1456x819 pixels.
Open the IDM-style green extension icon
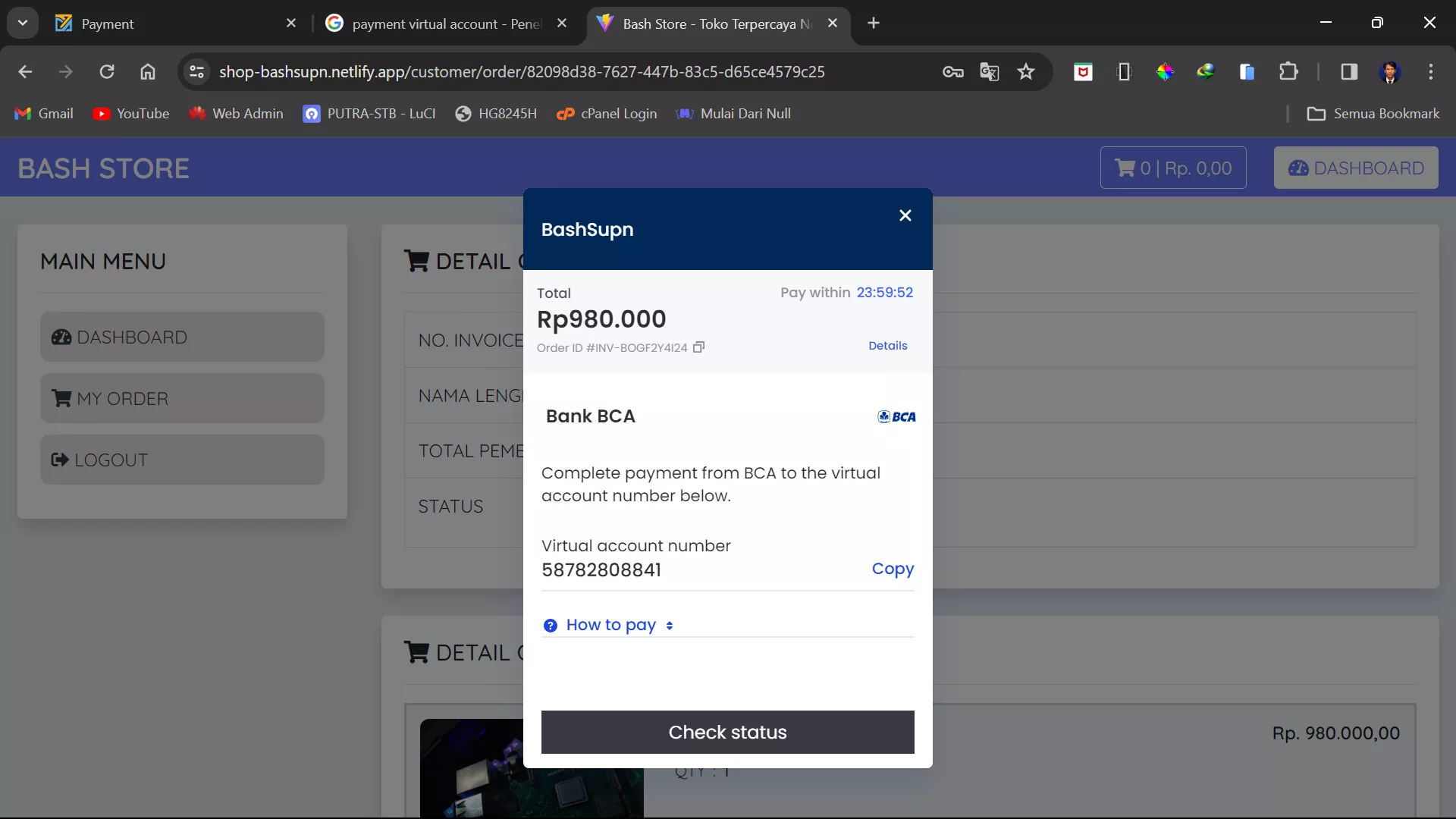[x=1206, y=72]
